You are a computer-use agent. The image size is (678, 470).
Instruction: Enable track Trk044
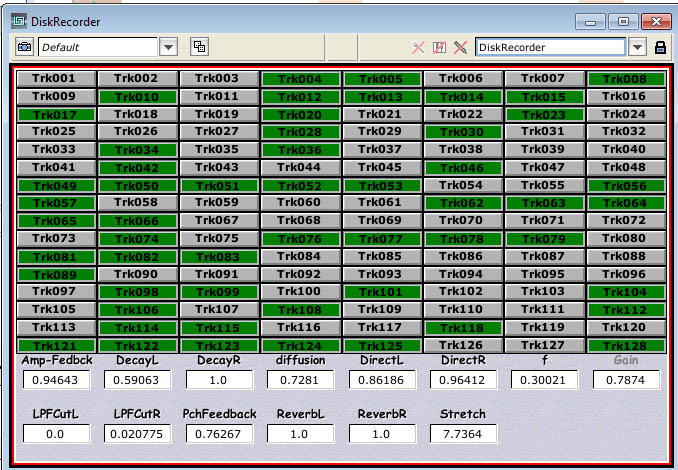pyautogui.click(x=300, y=167)
